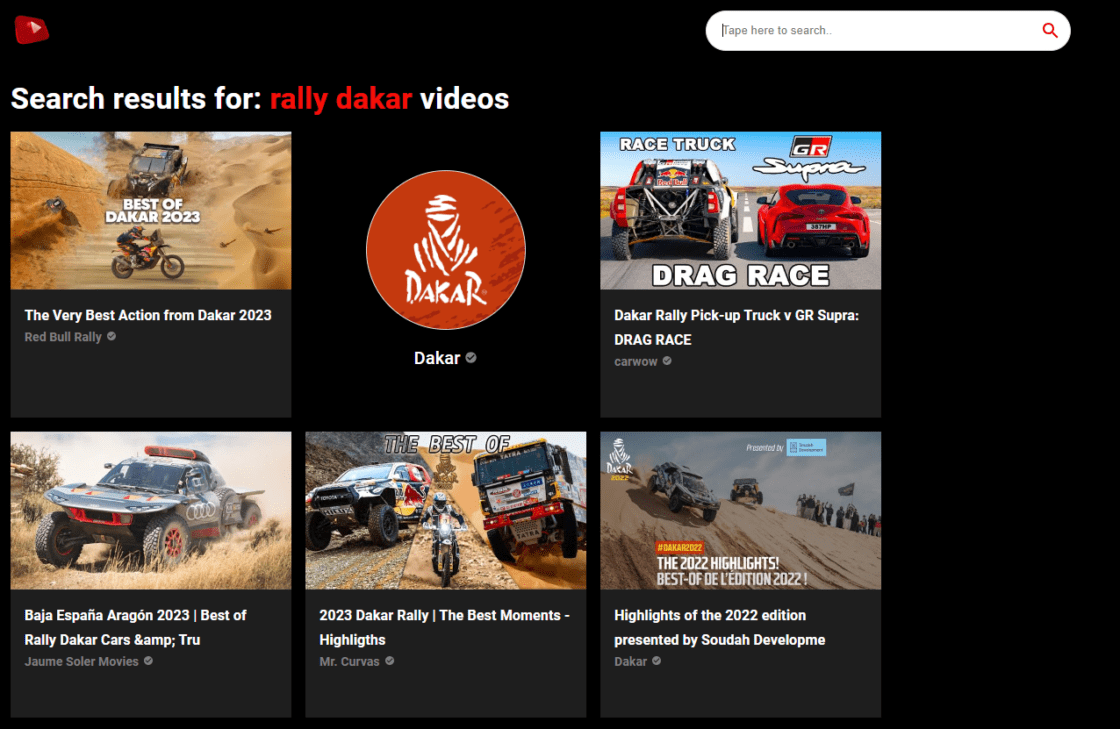Click 'rally dakar' red query text in heading
The height and width of the screenshot is (729, 1120).
coord(341,99)
